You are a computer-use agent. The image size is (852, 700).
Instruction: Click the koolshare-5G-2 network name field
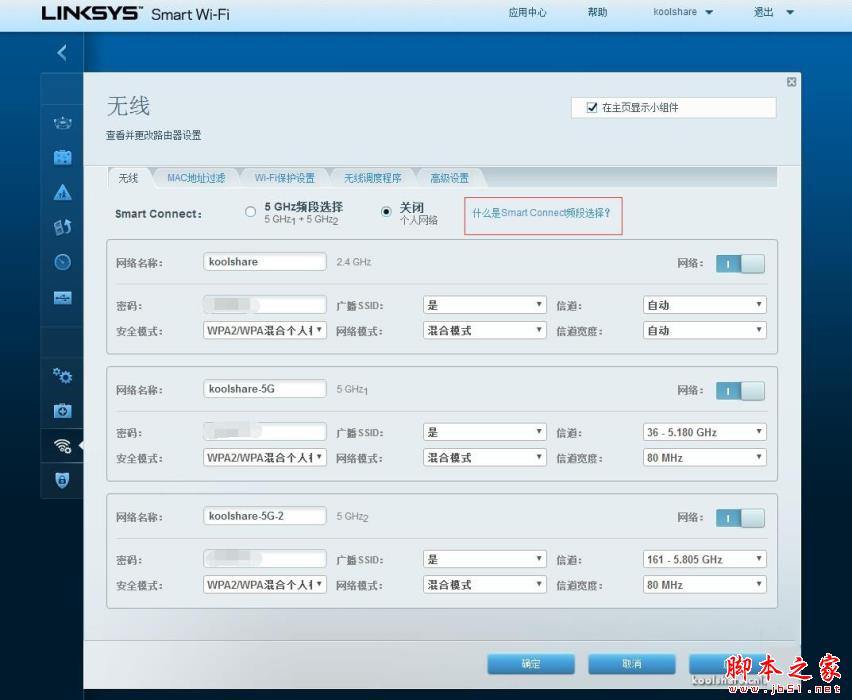(265, 516)
